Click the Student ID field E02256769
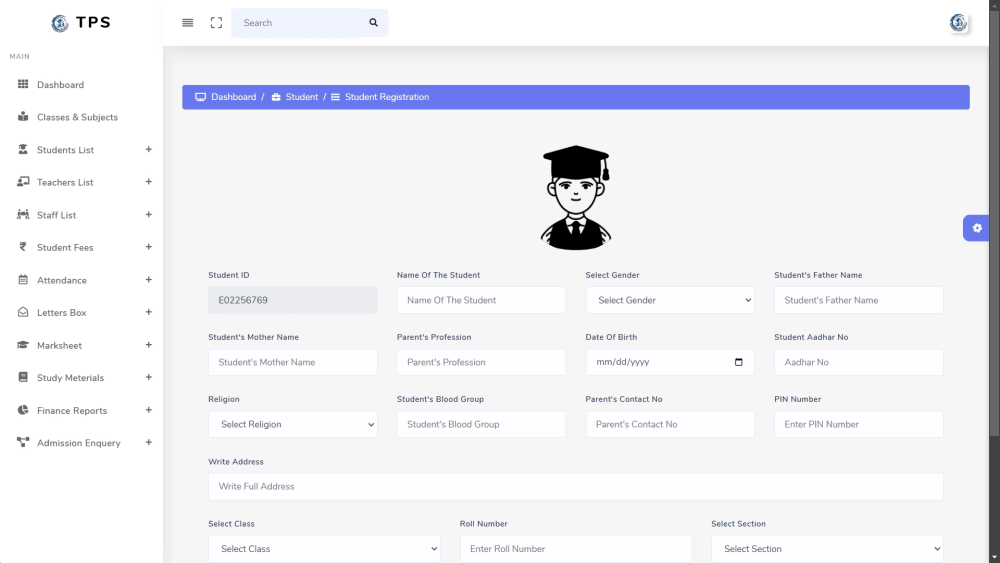 coord(293,300)
